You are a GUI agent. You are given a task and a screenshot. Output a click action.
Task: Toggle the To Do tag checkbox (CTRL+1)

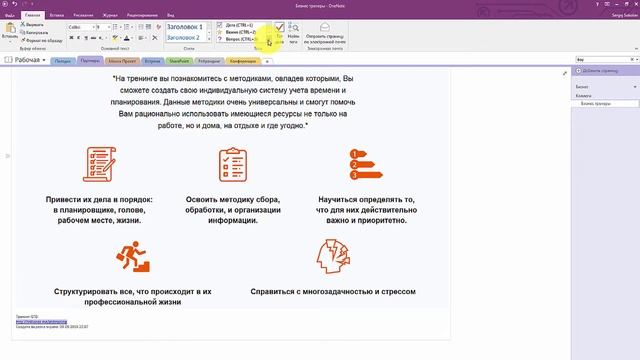220,25
